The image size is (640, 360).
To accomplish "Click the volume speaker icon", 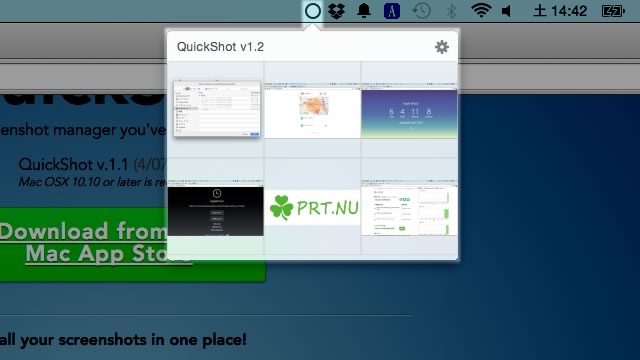I will tap(507, 11).
